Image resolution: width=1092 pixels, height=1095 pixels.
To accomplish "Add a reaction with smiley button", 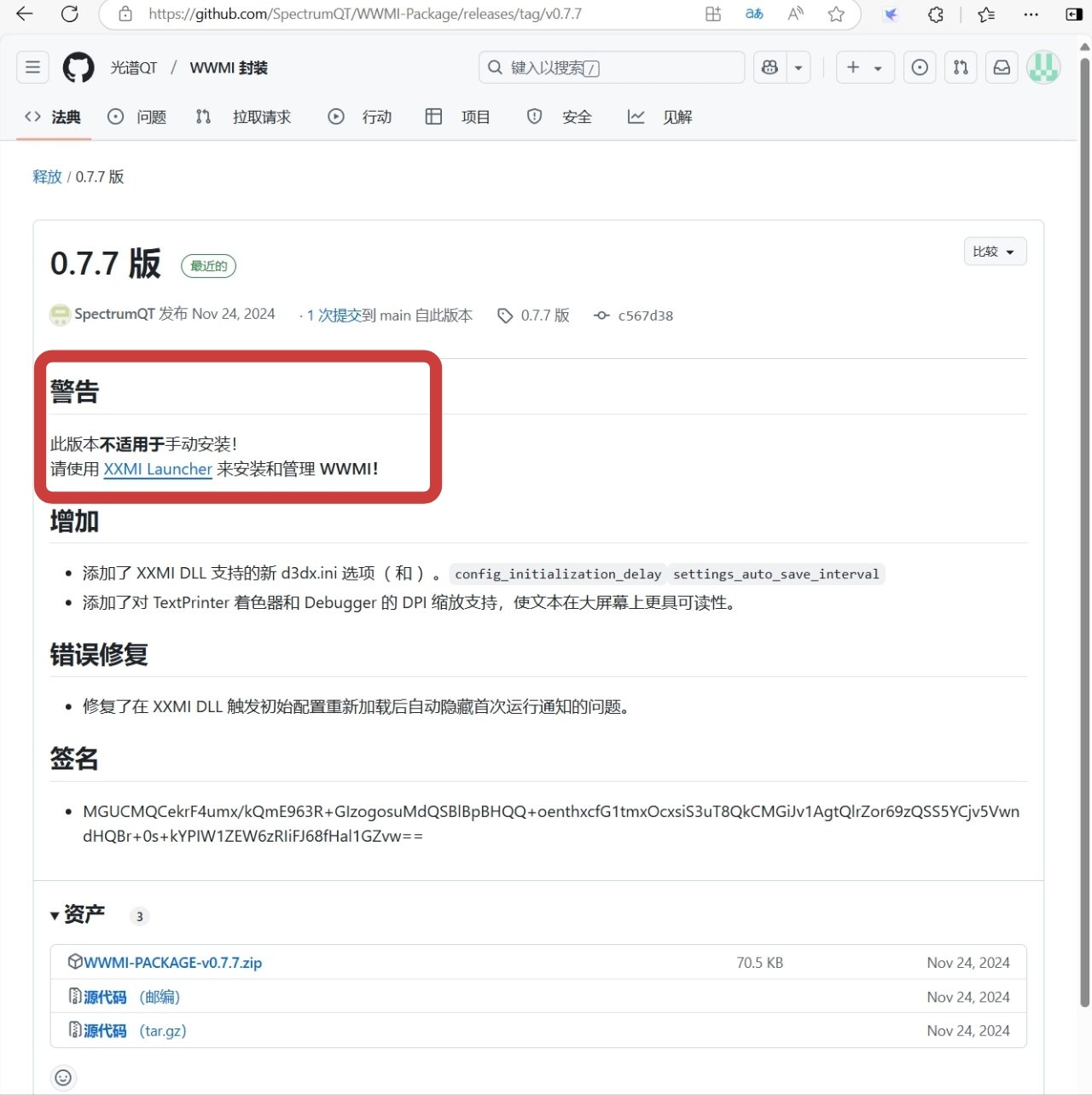I will (63, 1078).
